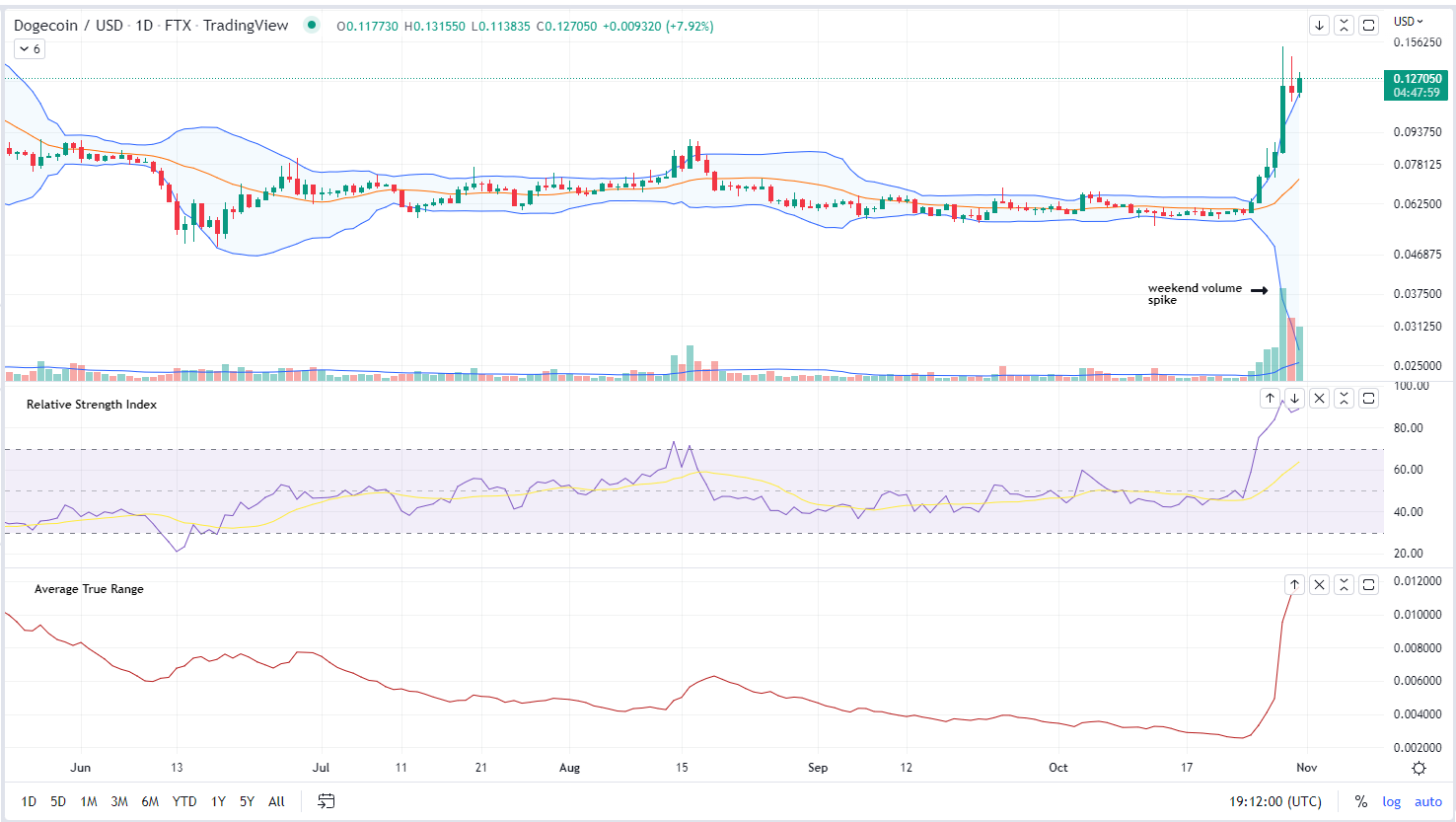
Task: Collapse the main Dogecoin price pane
Action: click(1344, 26)
